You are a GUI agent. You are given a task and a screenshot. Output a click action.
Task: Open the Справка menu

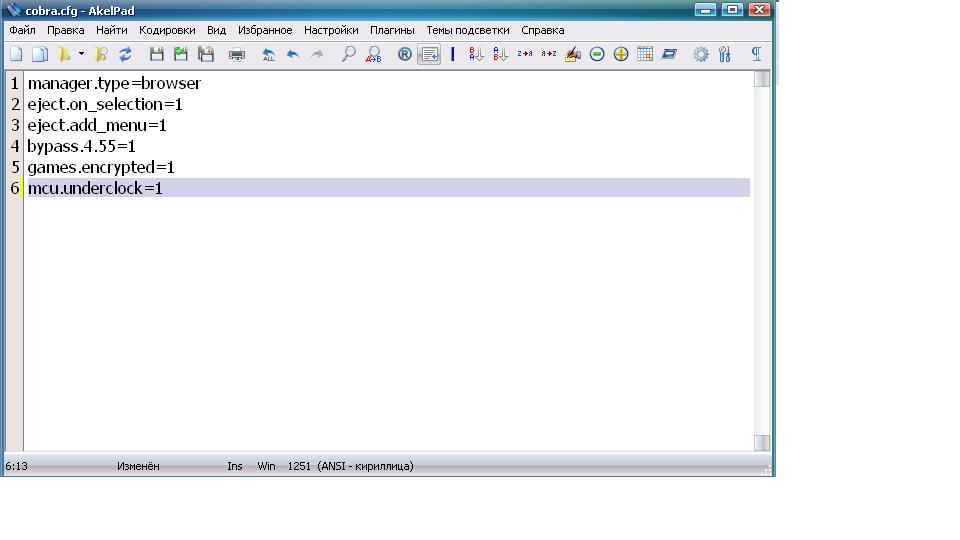[x=542, y=30]
